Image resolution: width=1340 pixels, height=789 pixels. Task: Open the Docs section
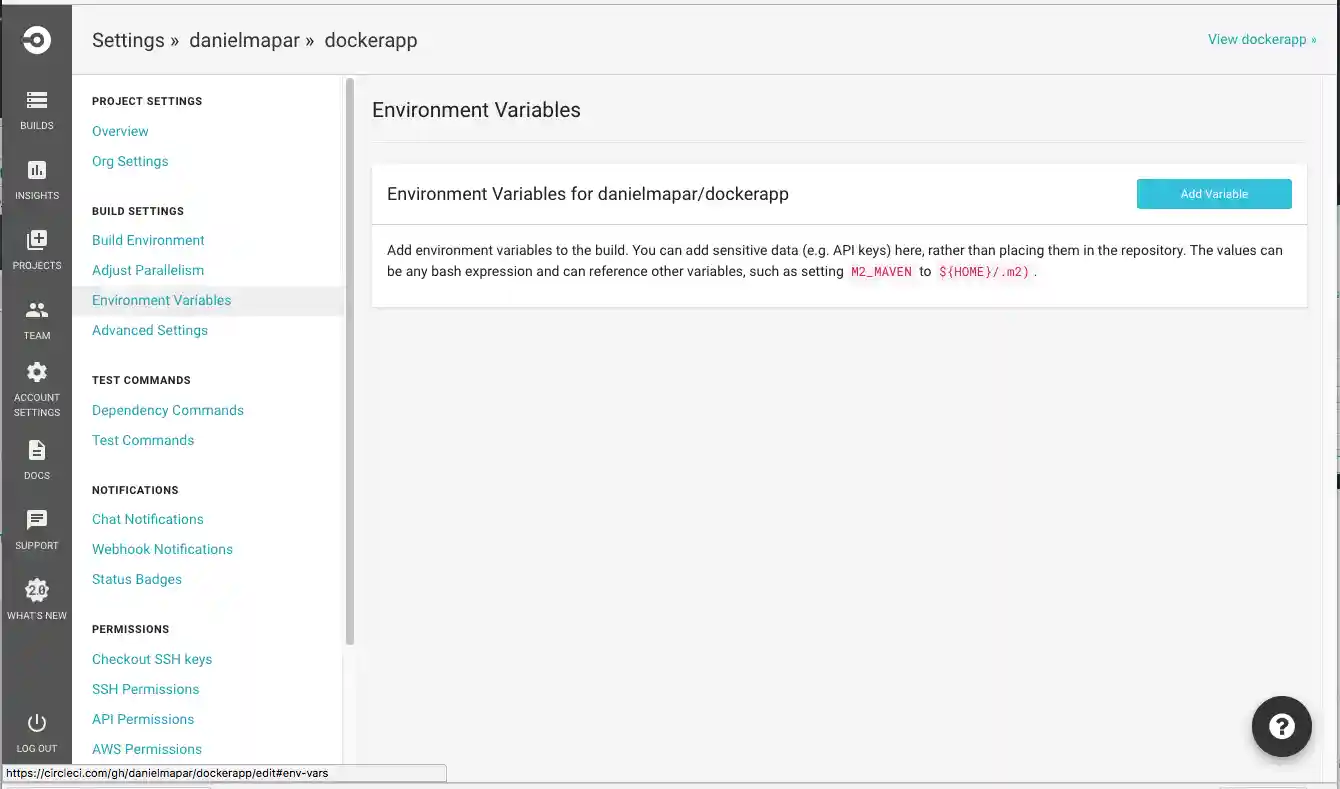(37, 460)
